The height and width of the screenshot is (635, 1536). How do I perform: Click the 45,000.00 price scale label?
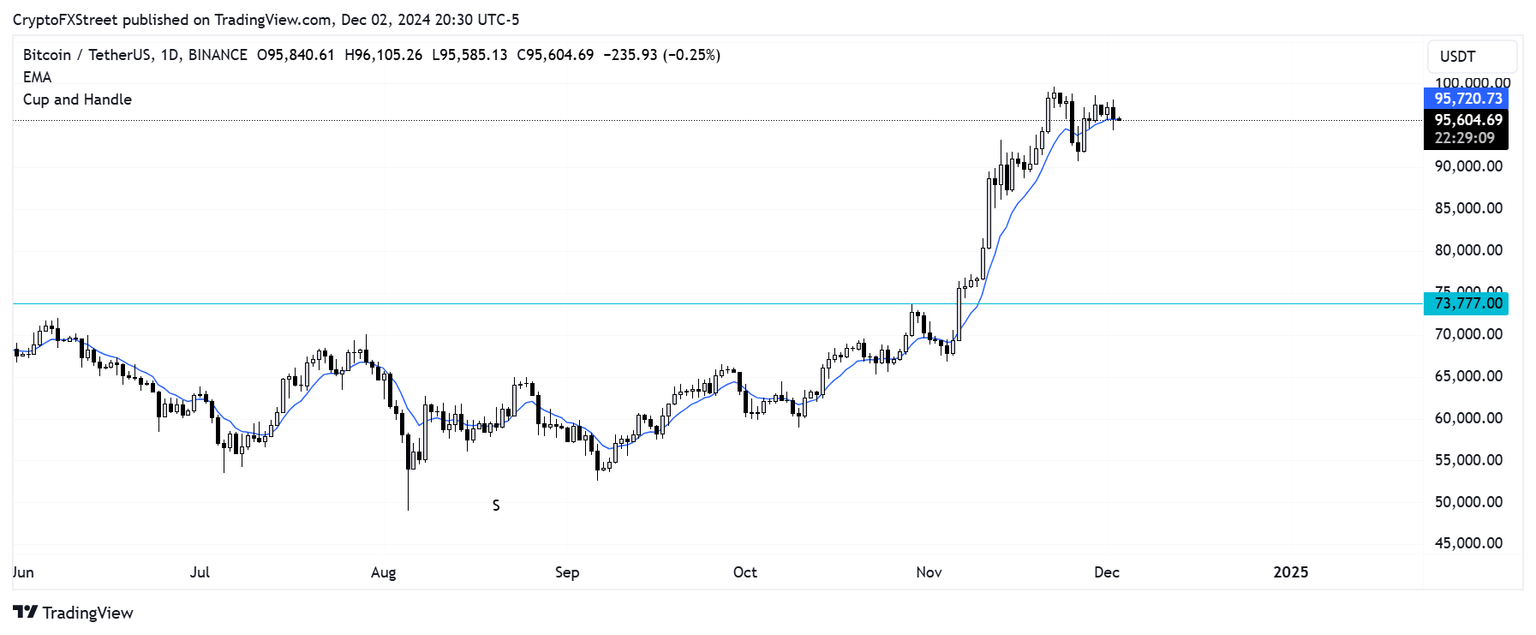(1467, 543)
